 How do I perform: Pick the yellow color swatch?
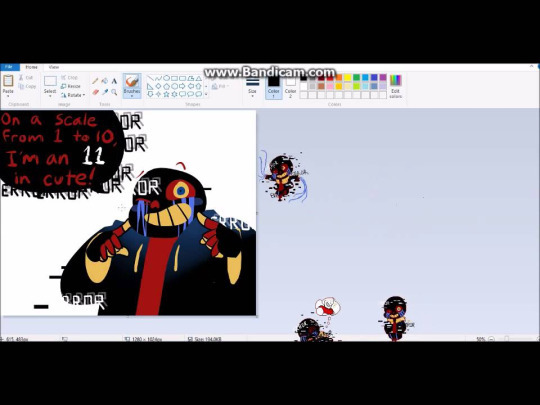click(x=348, y=78)
